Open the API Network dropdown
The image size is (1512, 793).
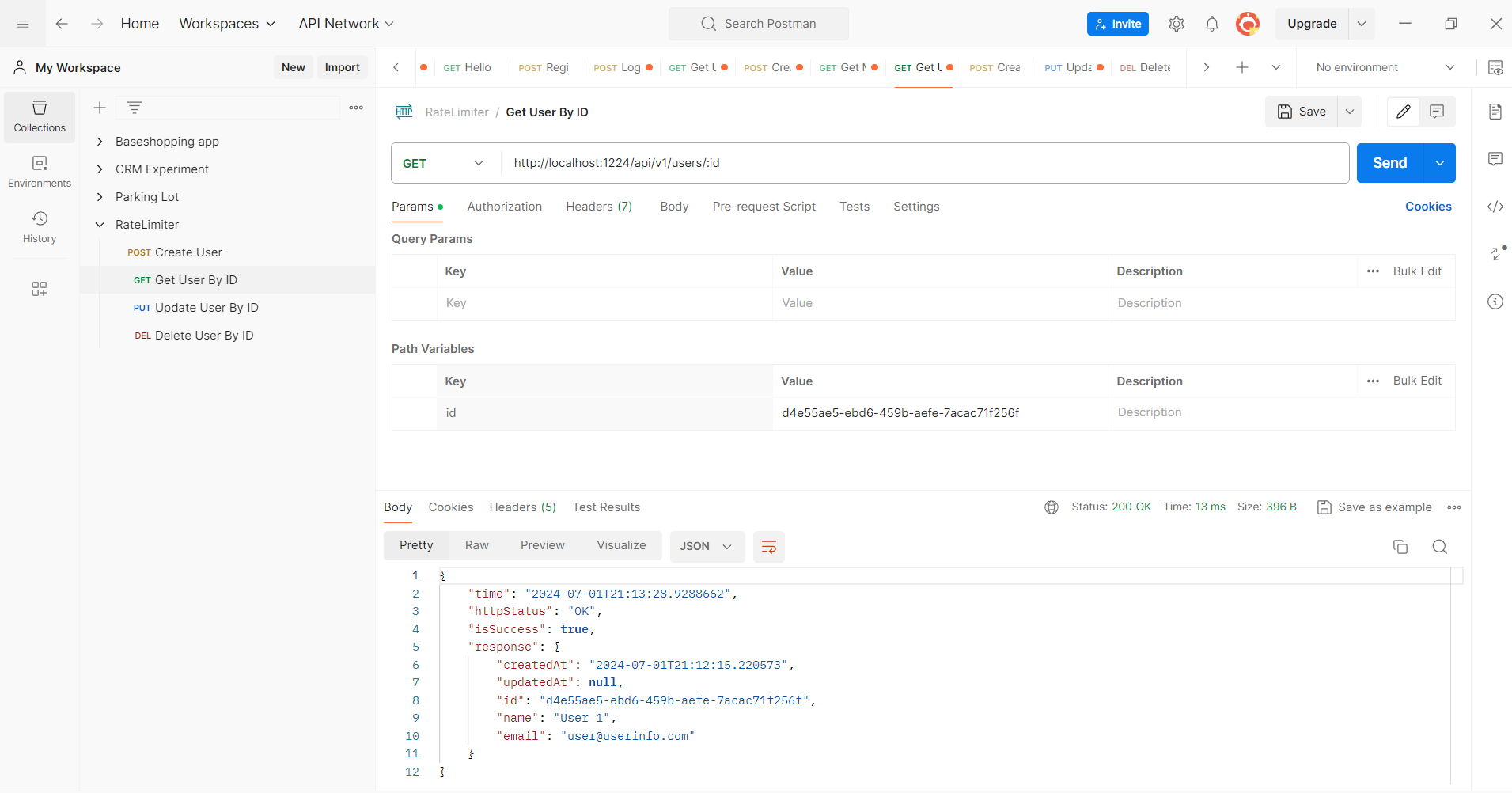346,24
